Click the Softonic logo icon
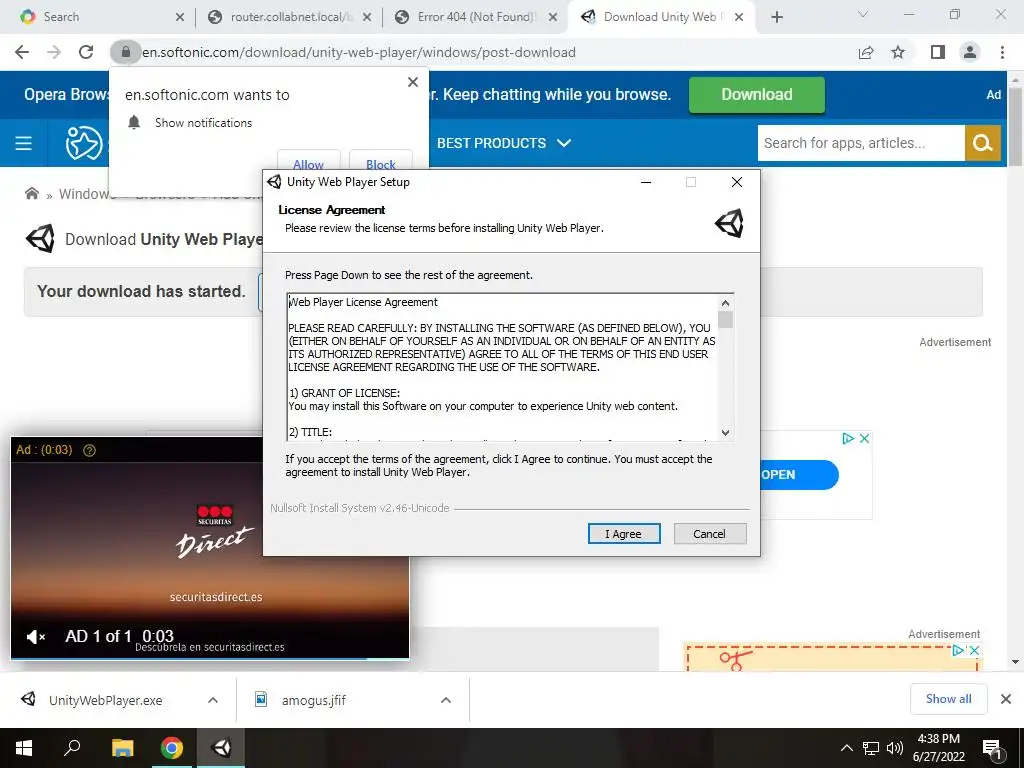1024x768 pixels. pyautogui.click(x=84, y=143)
